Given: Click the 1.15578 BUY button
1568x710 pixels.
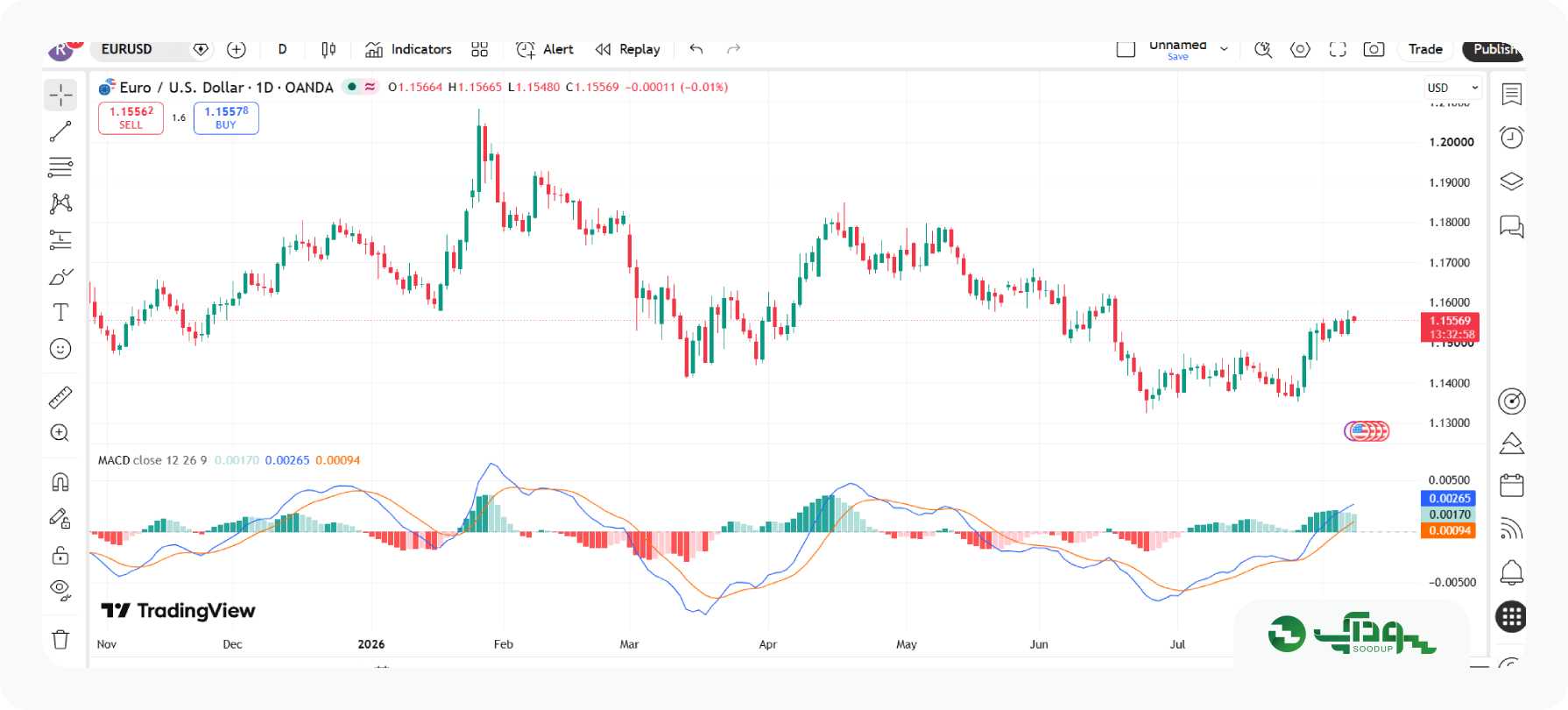Looking at the screenshot, I should (226, 117).
